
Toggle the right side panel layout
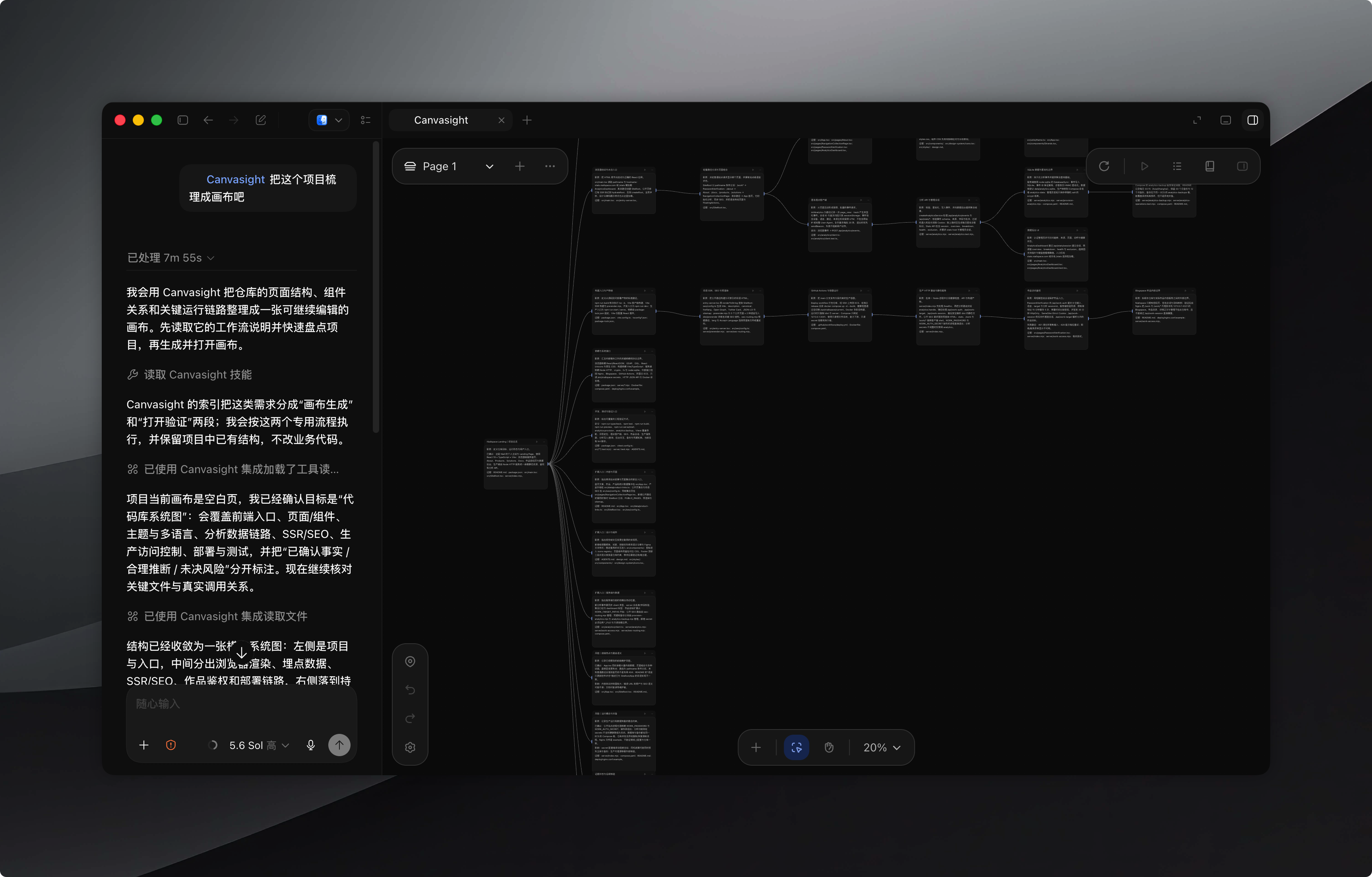click(x=1253, y=120)
